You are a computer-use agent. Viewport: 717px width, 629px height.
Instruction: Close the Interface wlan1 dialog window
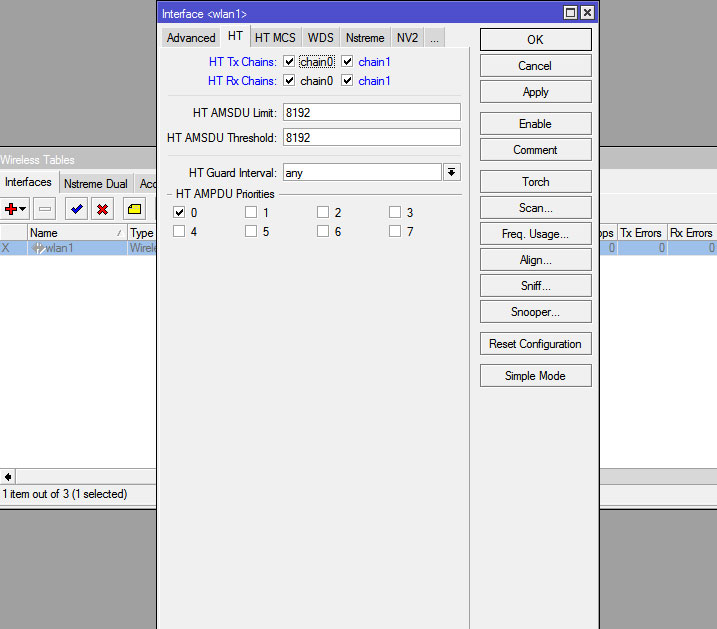click(x=587, y=13)
